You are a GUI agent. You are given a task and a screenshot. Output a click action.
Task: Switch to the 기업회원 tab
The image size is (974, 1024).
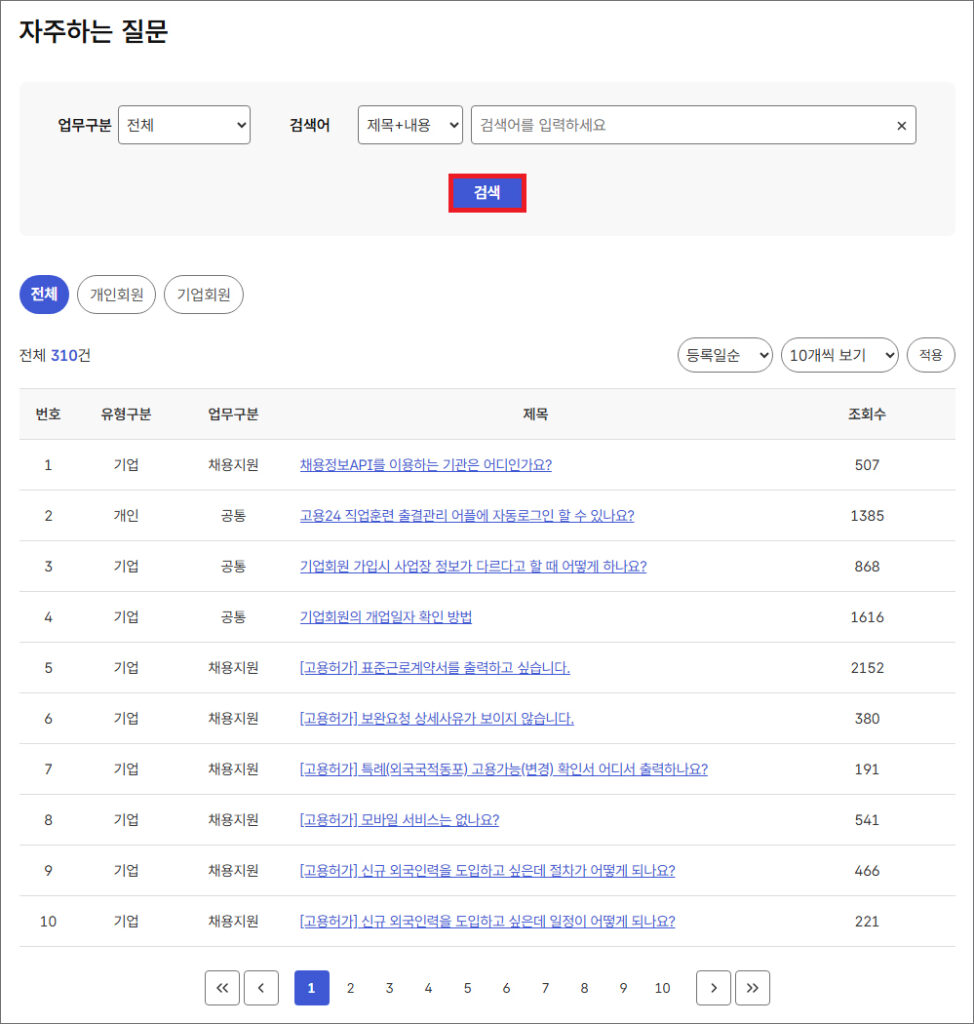coord(203,295)
